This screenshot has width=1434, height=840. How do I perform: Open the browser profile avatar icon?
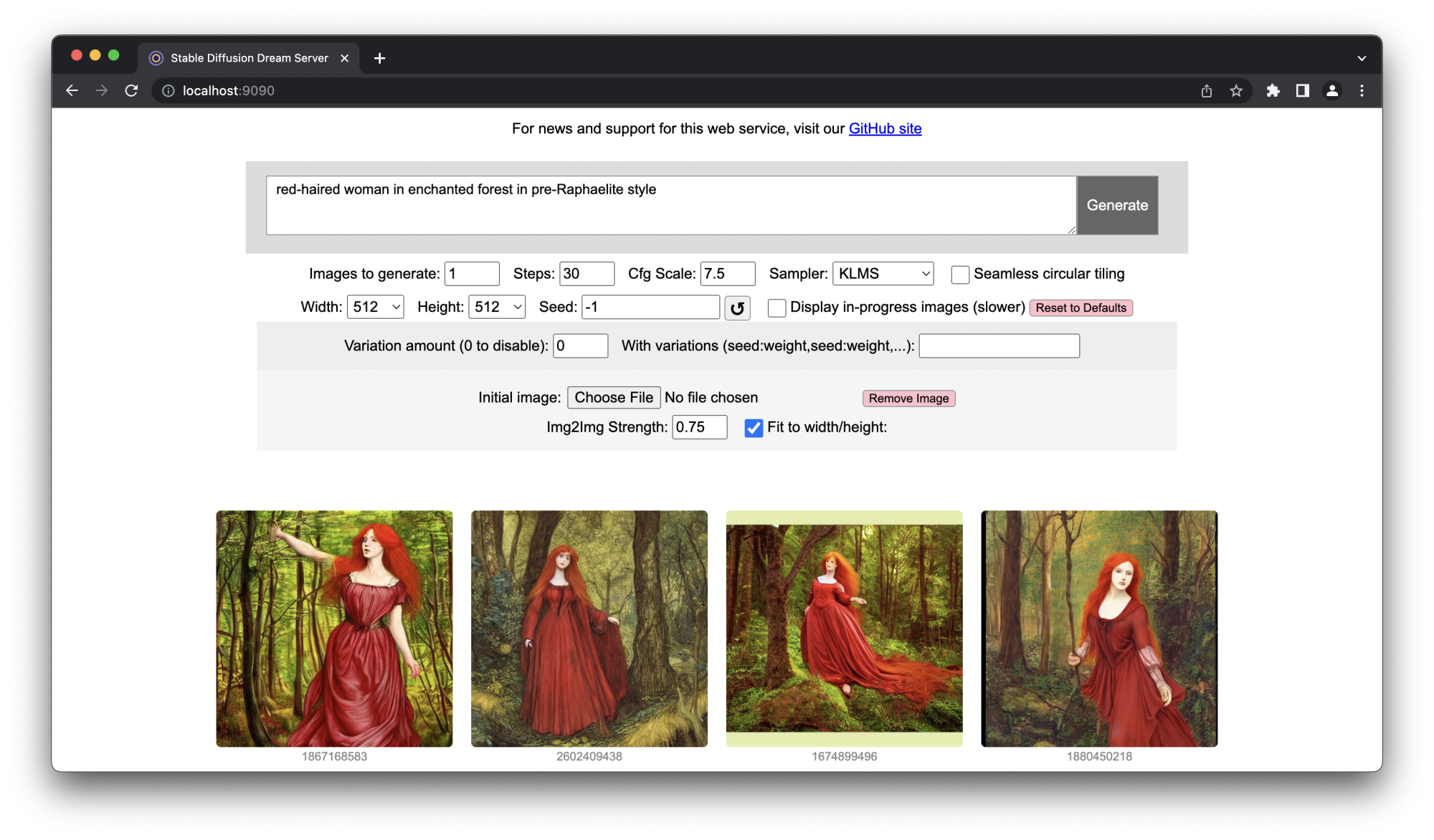pos(1331,91)
